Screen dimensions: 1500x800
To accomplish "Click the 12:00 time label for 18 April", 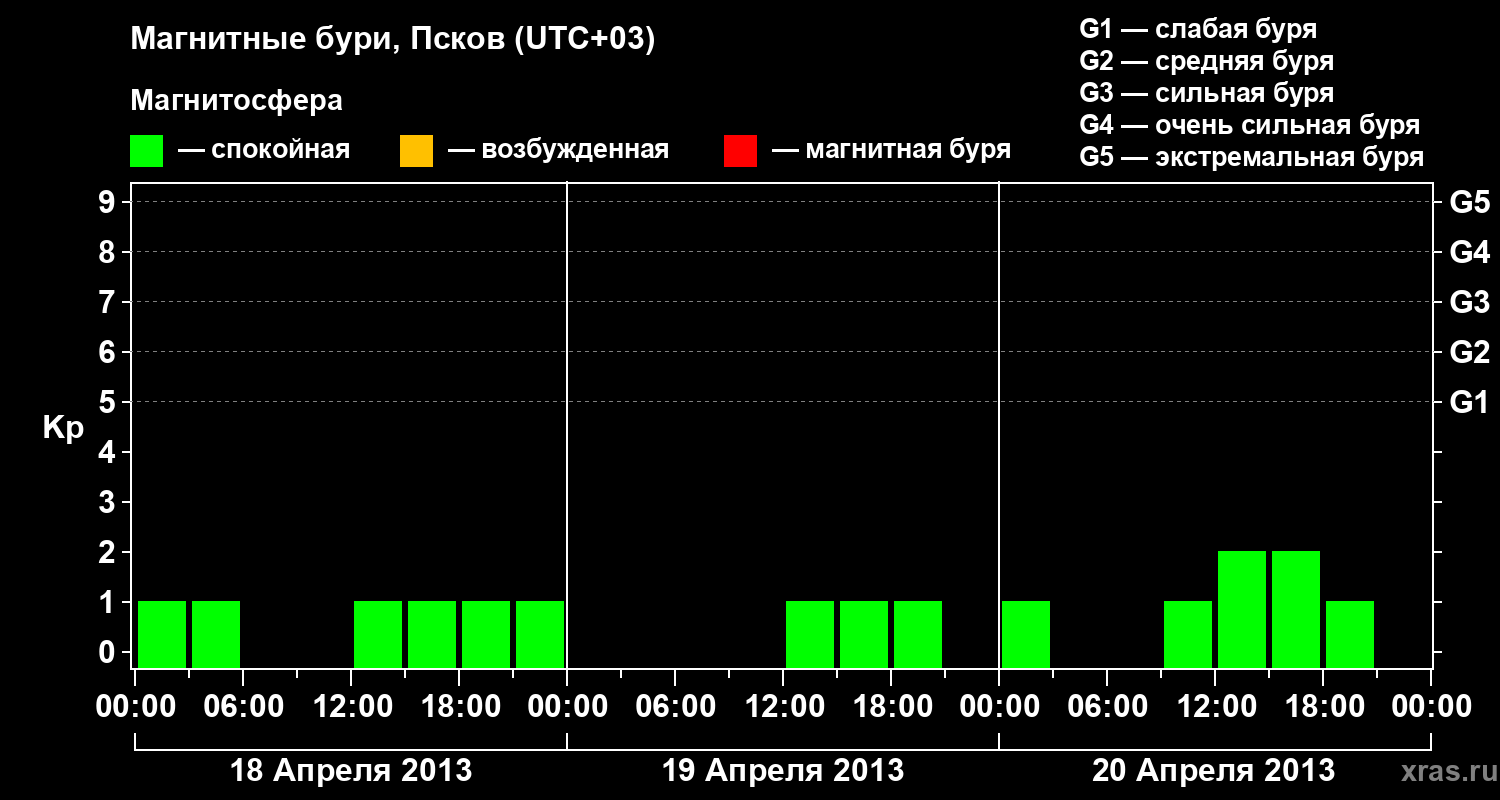I will tap(351, 706).
